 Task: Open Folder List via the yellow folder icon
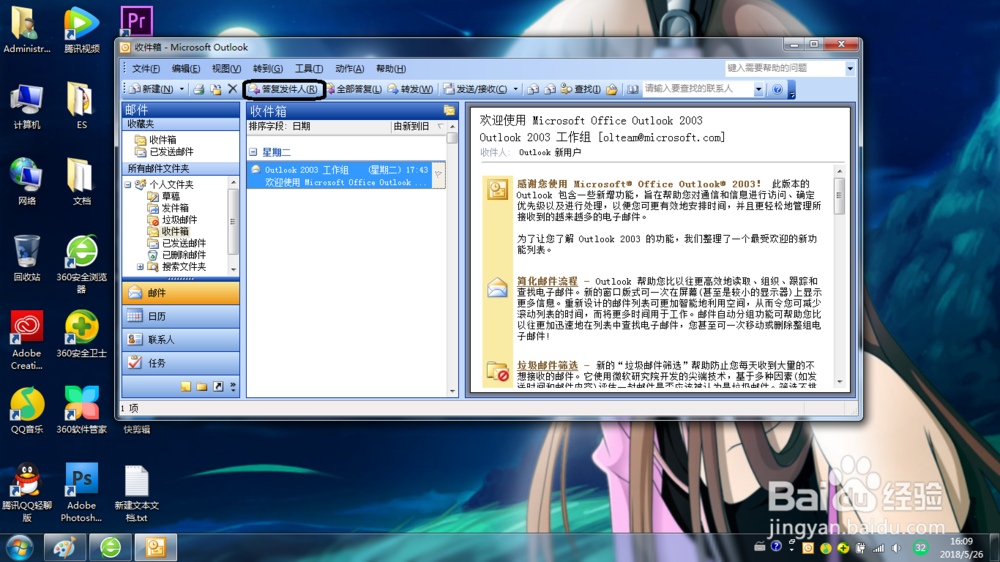click(x=202, y=387)
